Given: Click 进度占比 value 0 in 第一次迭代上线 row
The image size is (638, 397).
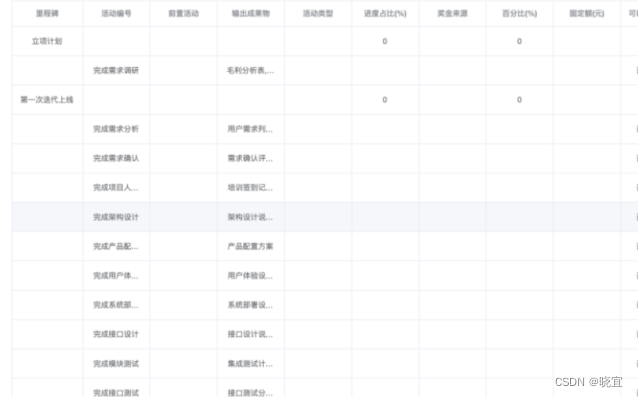Looking at the screenshot, I should click(x=385, y=100).
